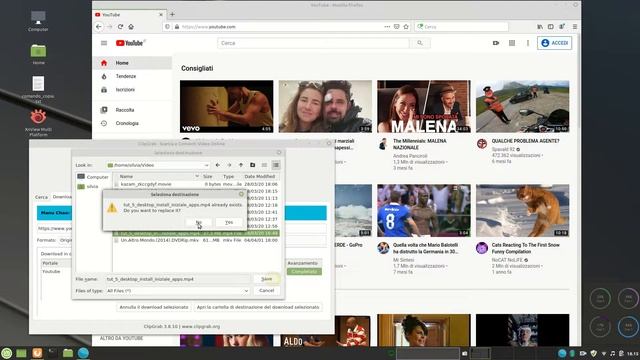Viewport: 640px width, 360px height.
Task: Create new folder in file dialog
Action: (253, 165)
